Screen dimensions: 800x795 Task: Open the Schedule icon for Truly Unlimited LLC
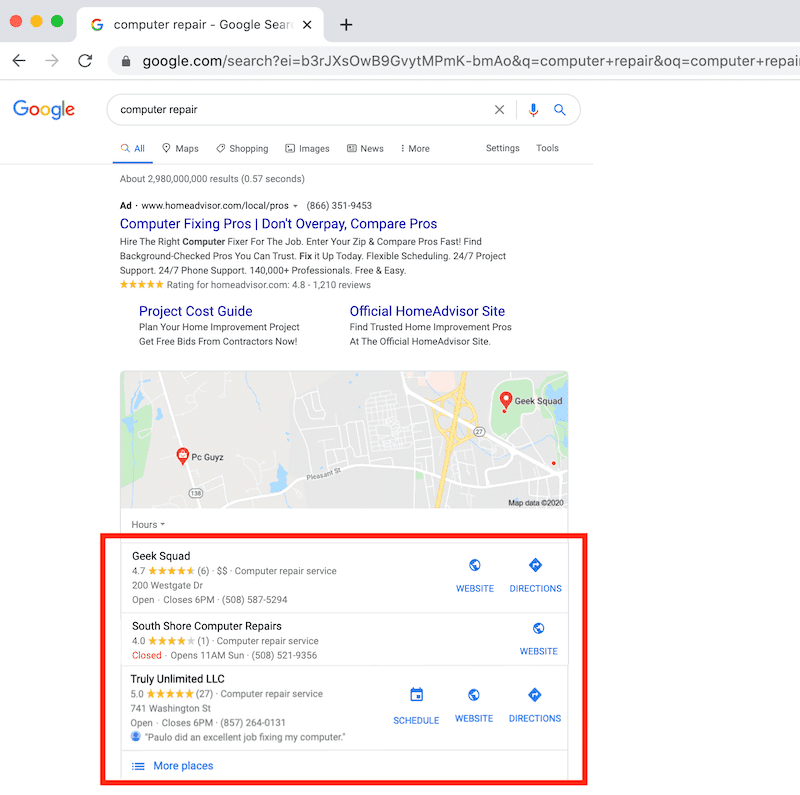click(416, 694)
